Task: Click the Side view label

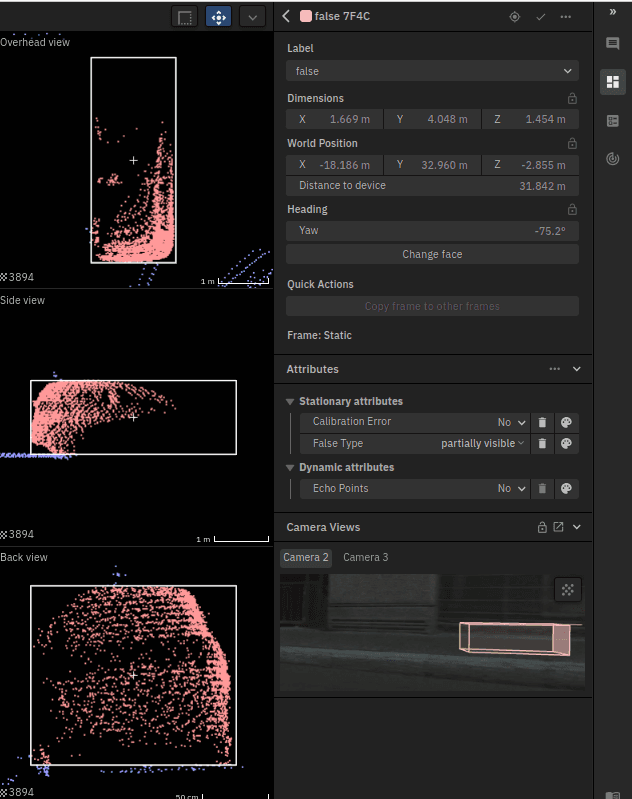Action: pos(22,300)
